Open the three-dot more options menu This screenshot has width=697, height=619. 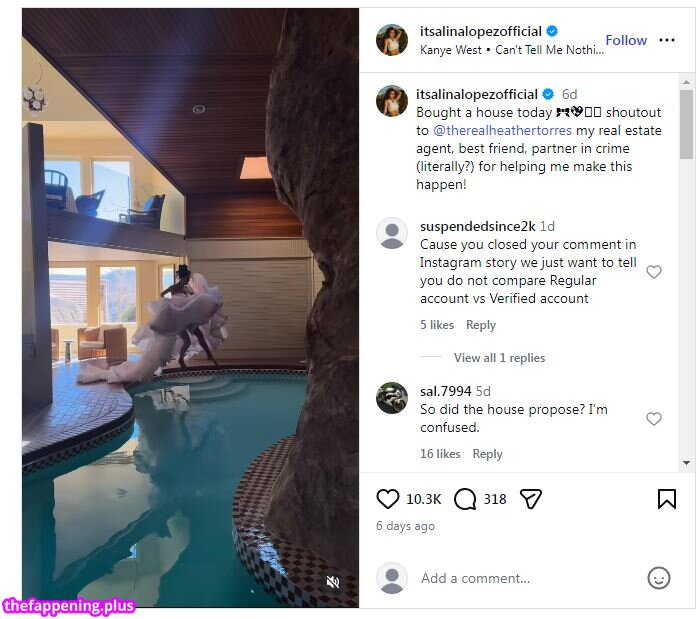(x=667, y=40)
